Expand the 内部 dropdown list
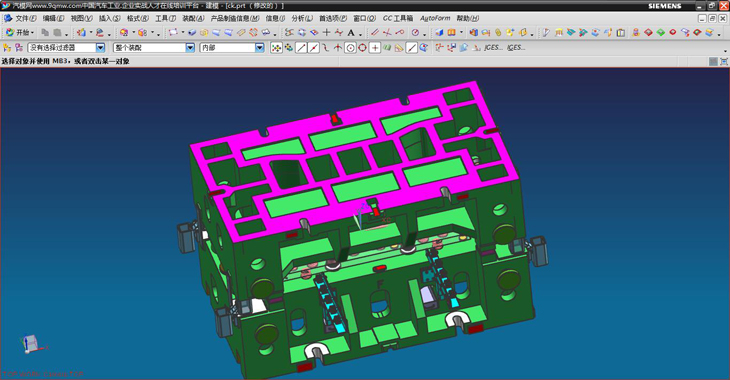730x380 pixels. click(x=259, y=48)
